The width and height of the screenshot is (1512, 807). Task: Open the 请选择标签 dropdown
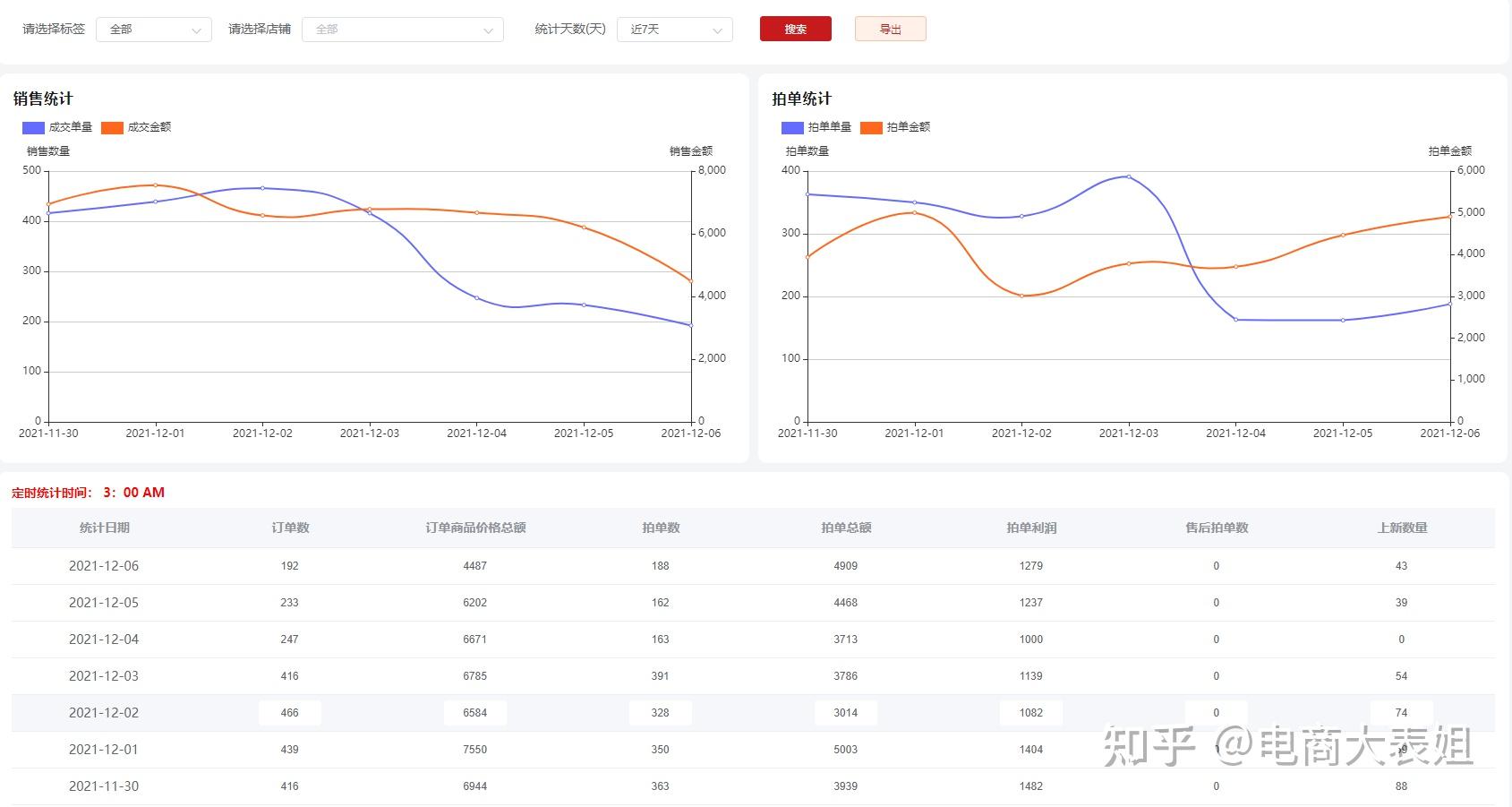click(x=154, y=30)
